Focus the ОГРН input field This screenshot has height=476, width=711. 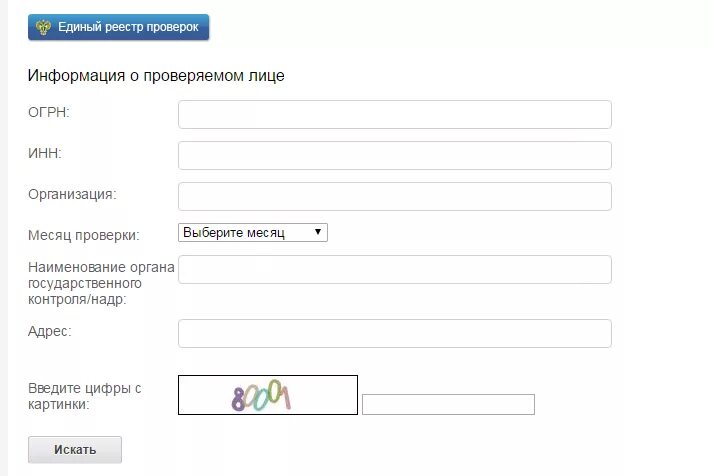click(x=394, y=114)
